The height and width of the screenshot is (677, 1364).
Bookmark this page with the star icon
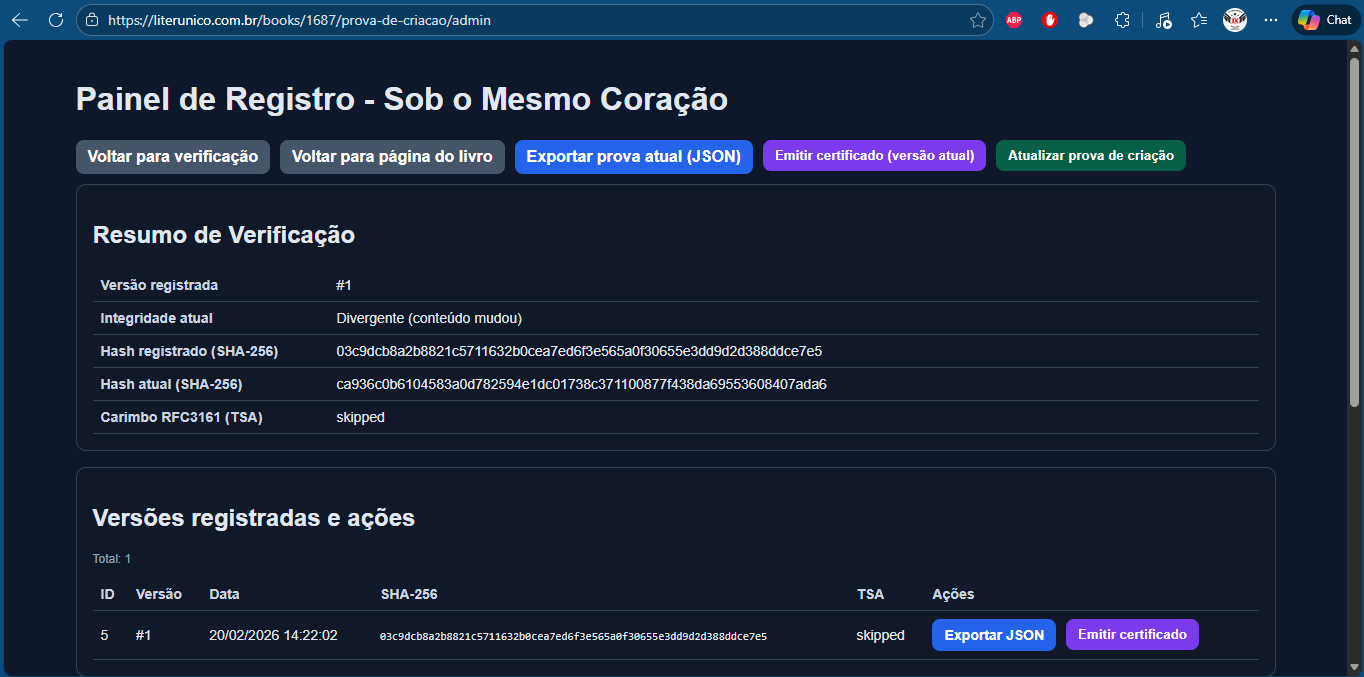pos(977,20)
